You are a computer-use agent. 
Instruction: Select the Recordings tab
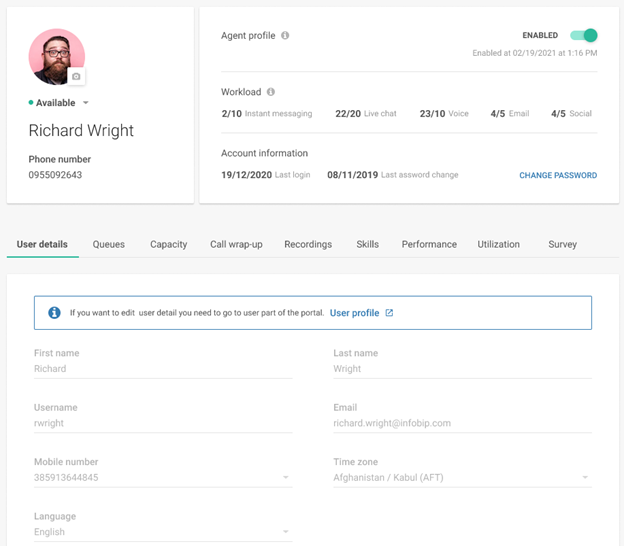click(307, 244)
